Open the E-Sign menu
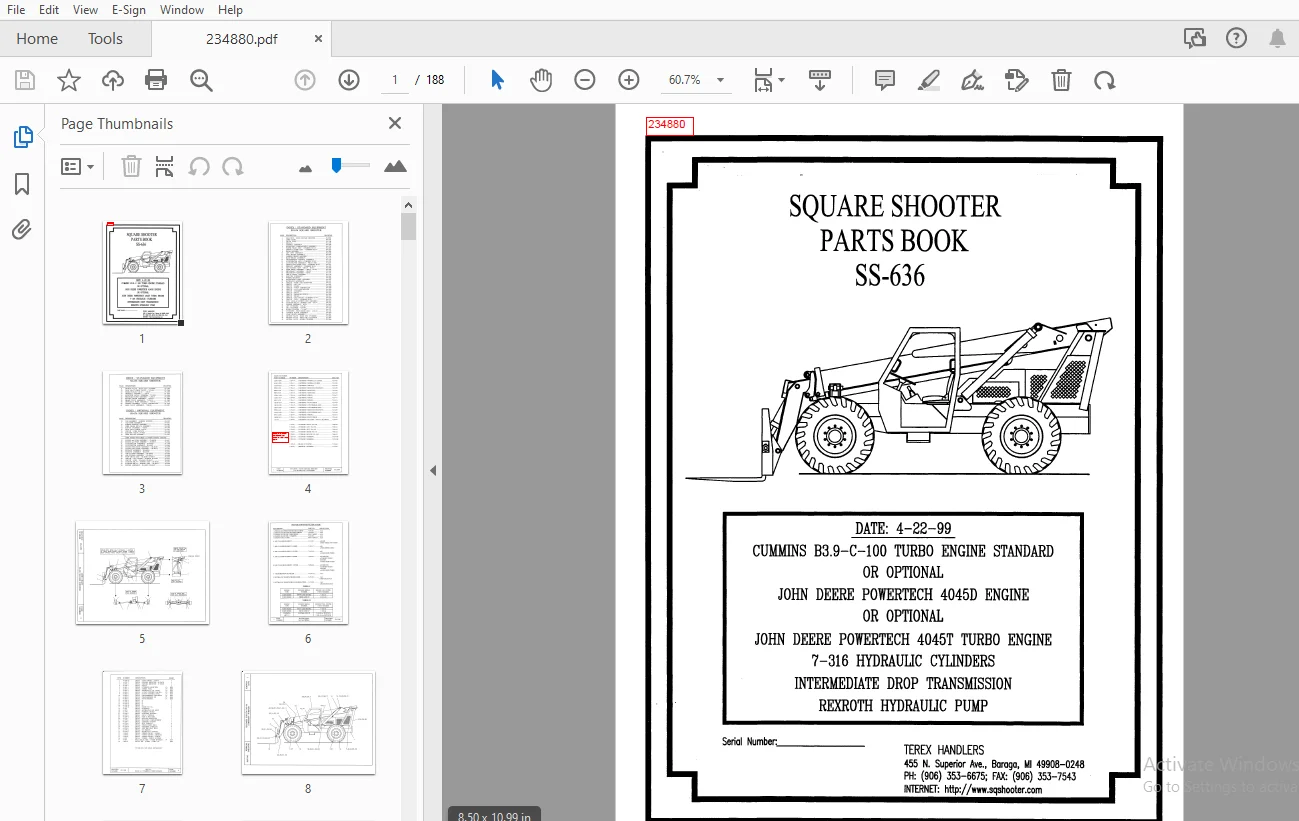 click(x=128, y=9)
